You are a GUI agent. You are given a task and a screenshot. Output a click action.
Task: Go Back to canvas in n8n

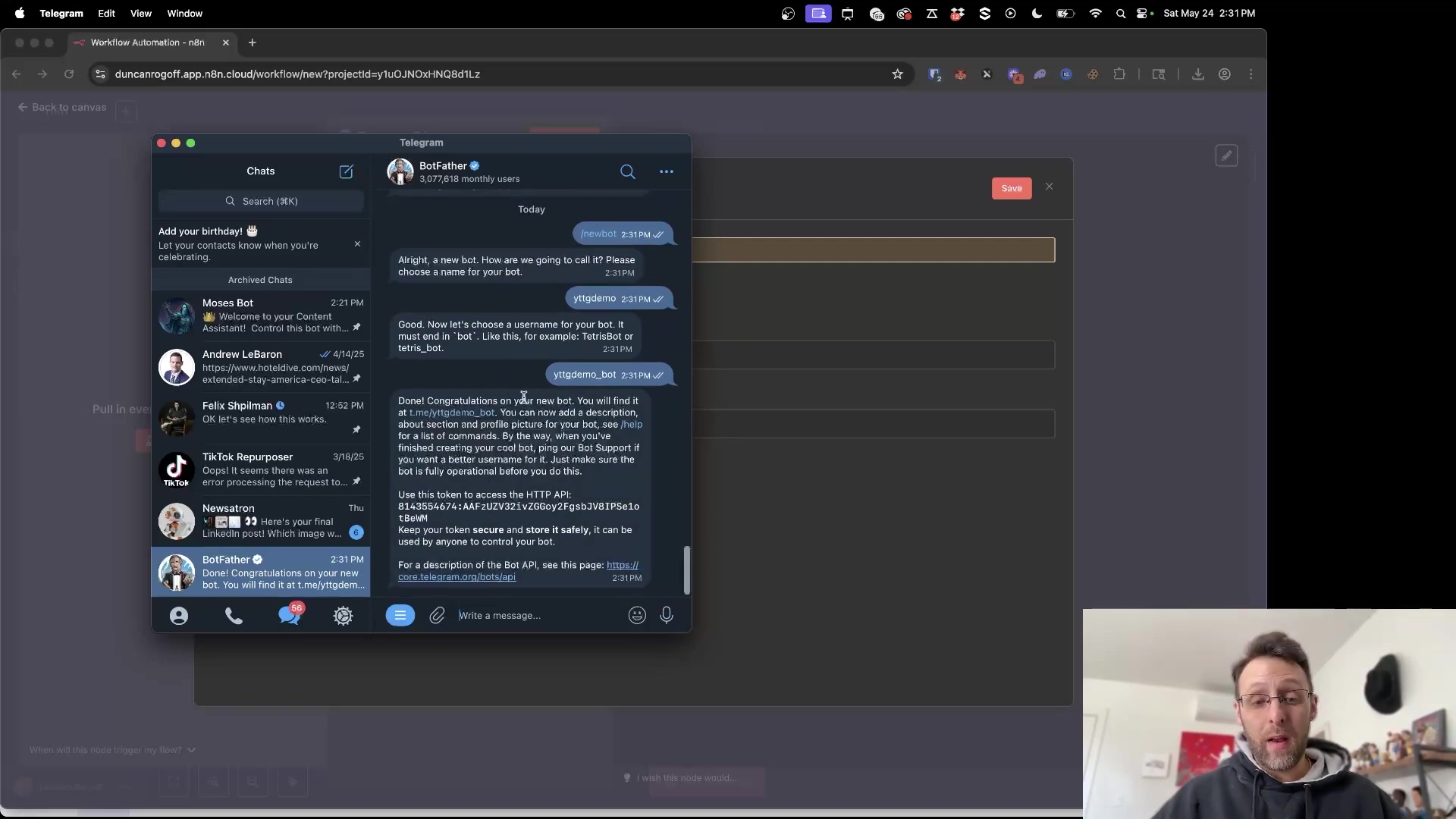tap(62, 108)
